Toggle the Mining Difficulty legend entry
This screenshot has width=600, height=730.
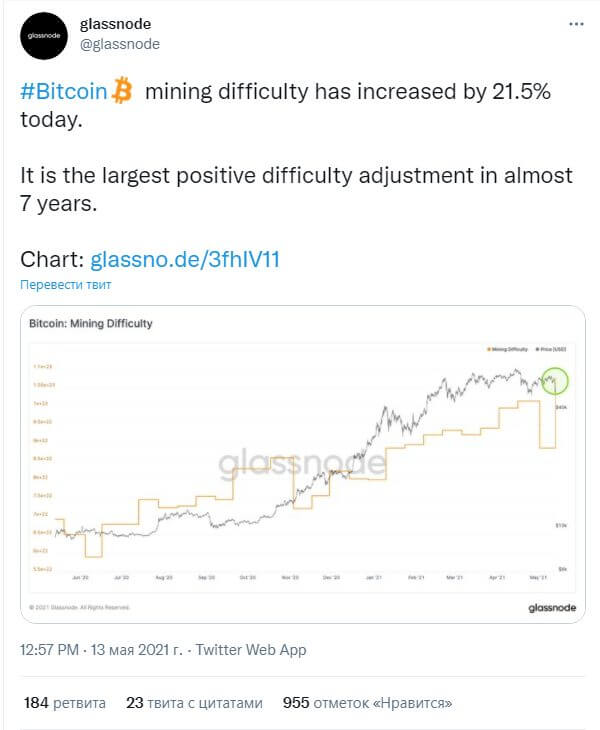click(507, 349)
